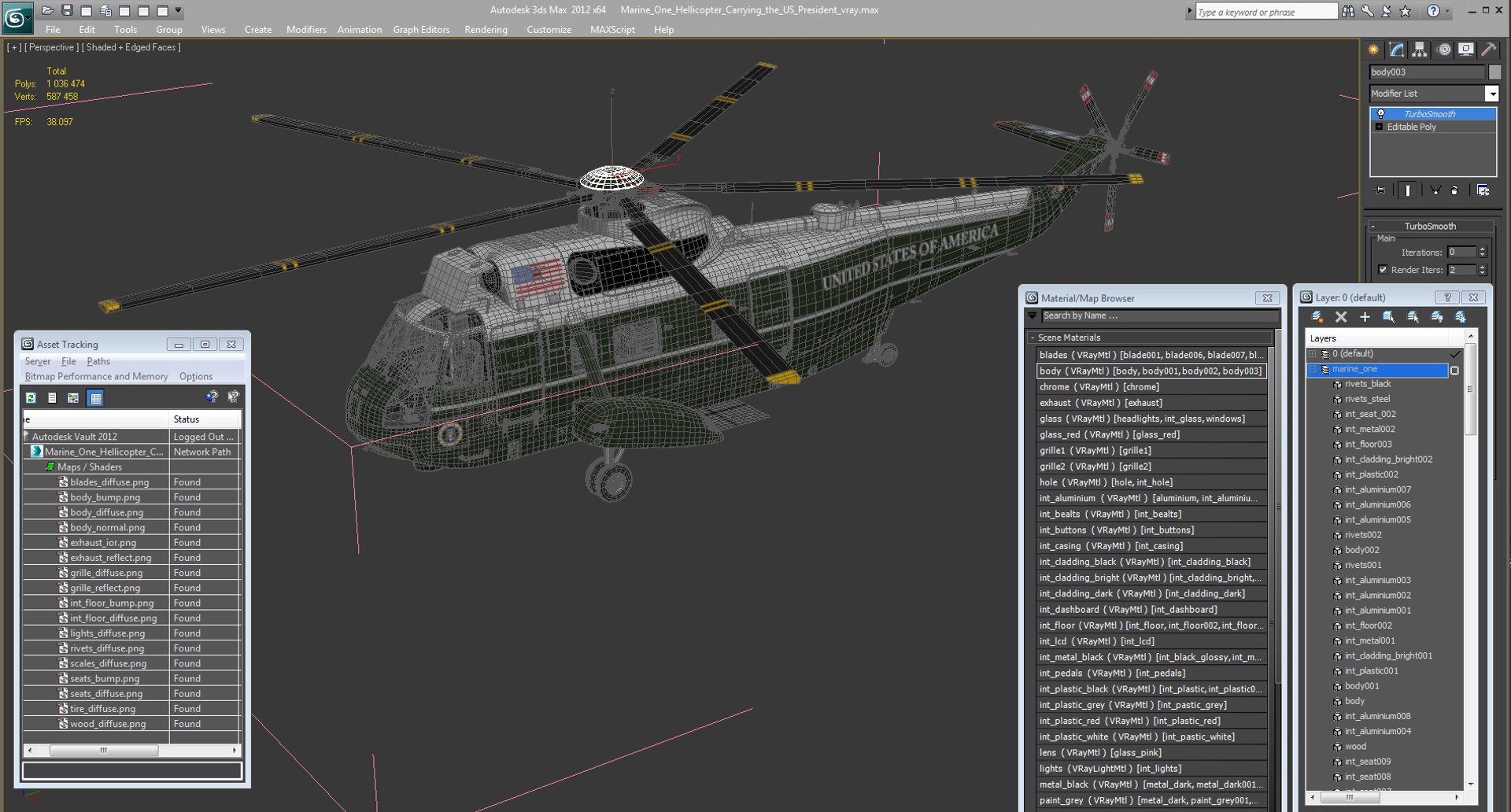Open the Modify command panel tab

coord(1396,50)
